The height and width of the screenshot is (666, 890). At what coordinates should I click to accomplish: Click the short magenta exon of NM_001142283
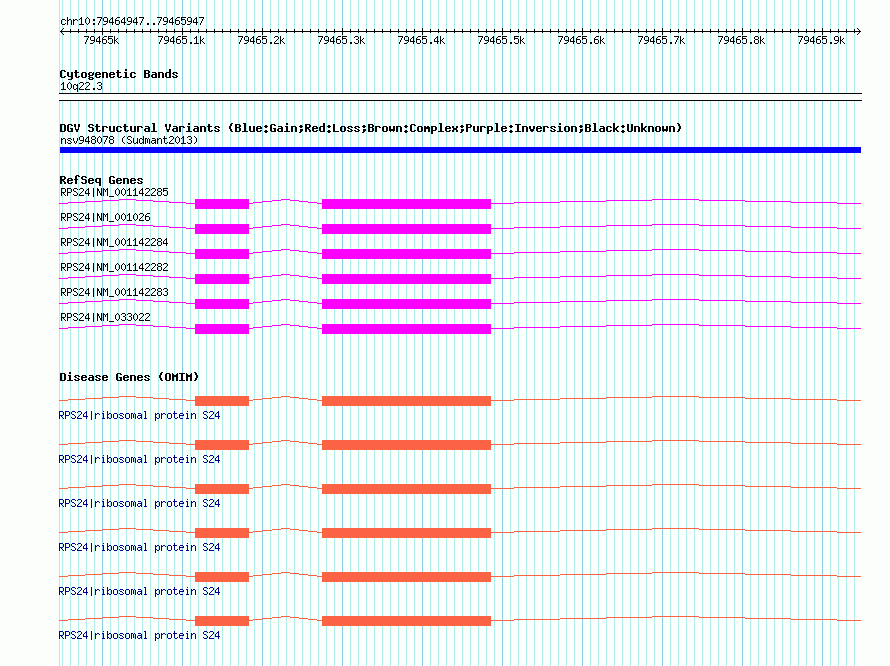222,304
